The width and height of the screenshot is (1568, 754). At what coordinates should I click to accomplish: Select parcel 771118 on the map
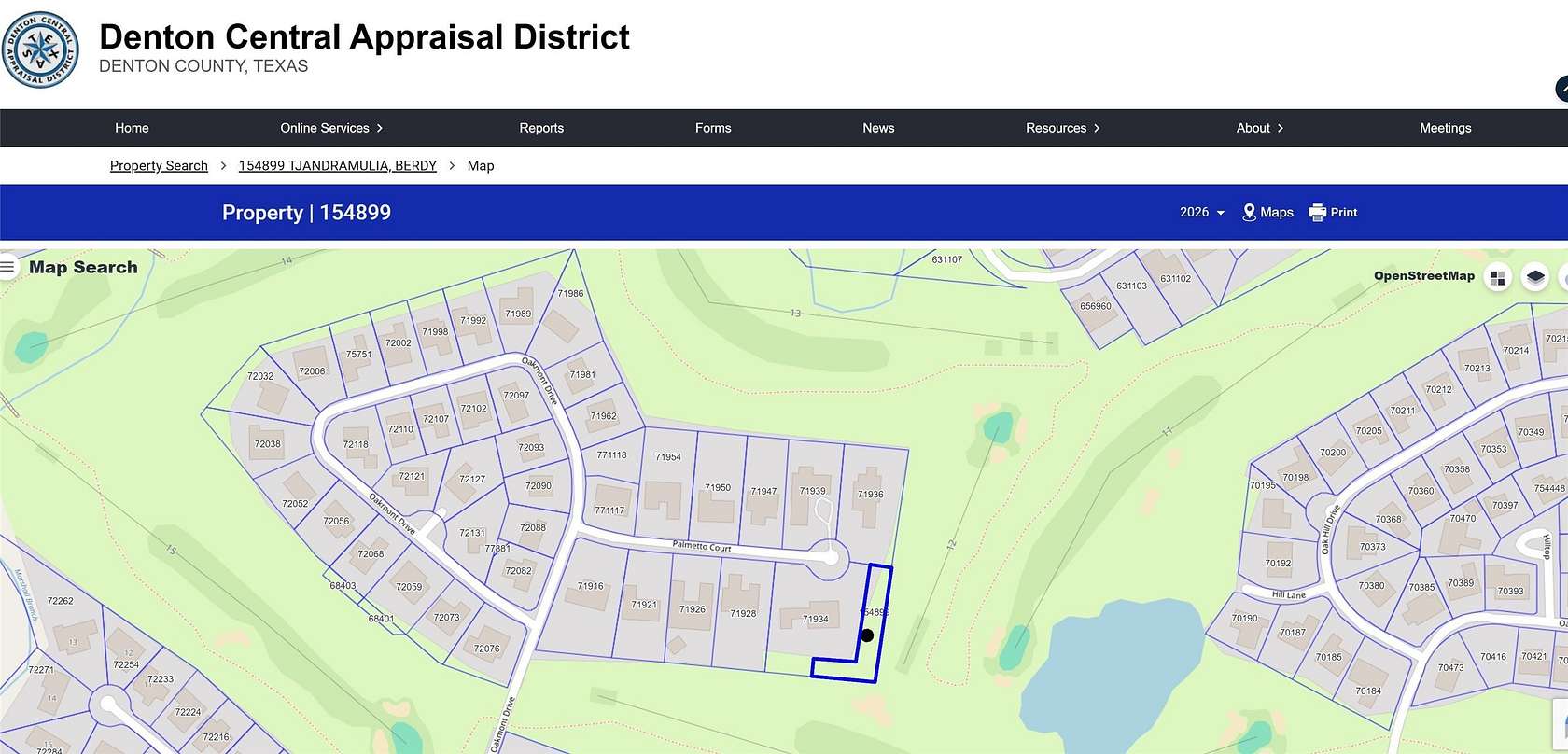(x=611, y=455)
